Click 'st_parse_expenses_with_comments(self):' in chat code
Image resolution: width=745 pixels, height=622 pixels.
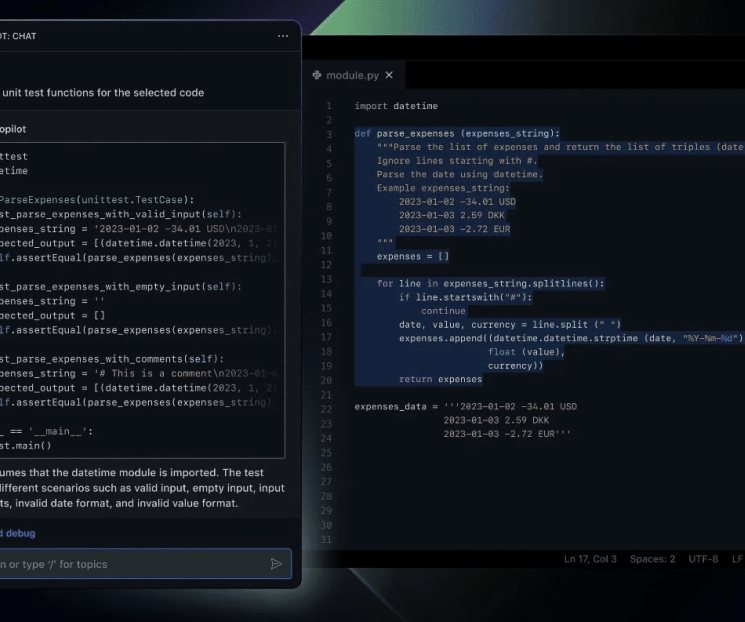click(x=112, y=359)
